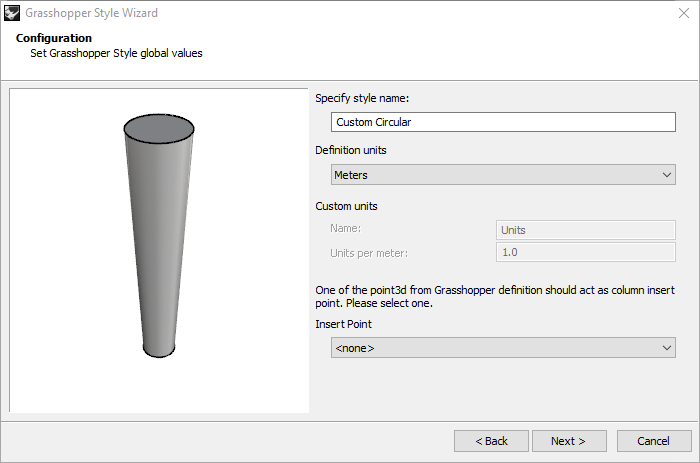Click the chevron on the Insert Point combo box
Screen dimensions: 700x463
point(667,347)
